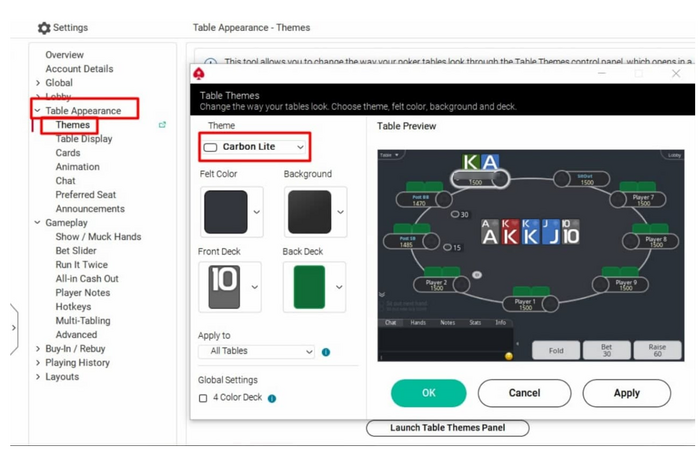Select Cards in the sidebar
700x458 pixels.
(x=68, y=153)
